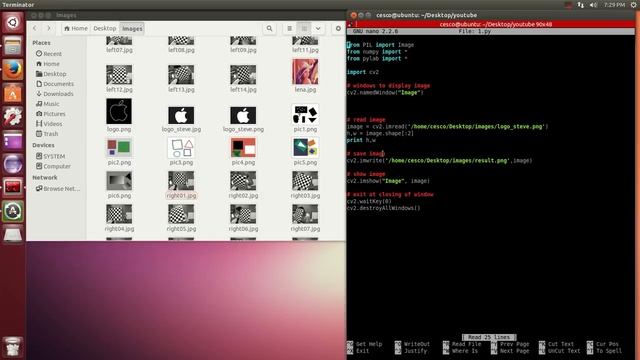Screen dimensions: 640x360
Task: Select the pic1.png file
Action: [305, 118]
